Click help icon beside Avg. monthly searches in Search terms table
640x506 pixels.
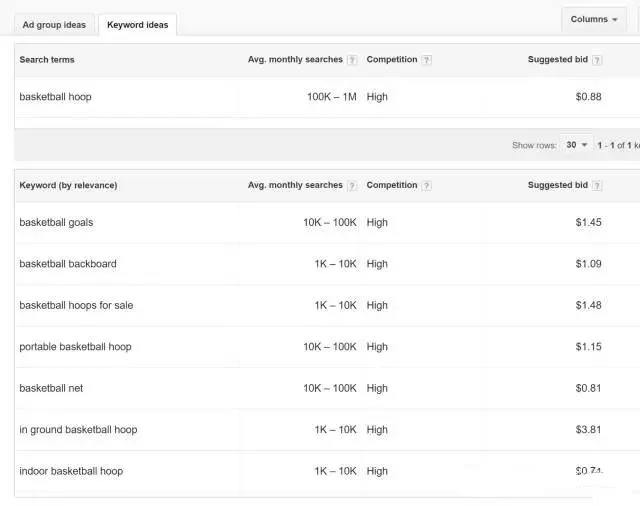(x=352, y=60)
